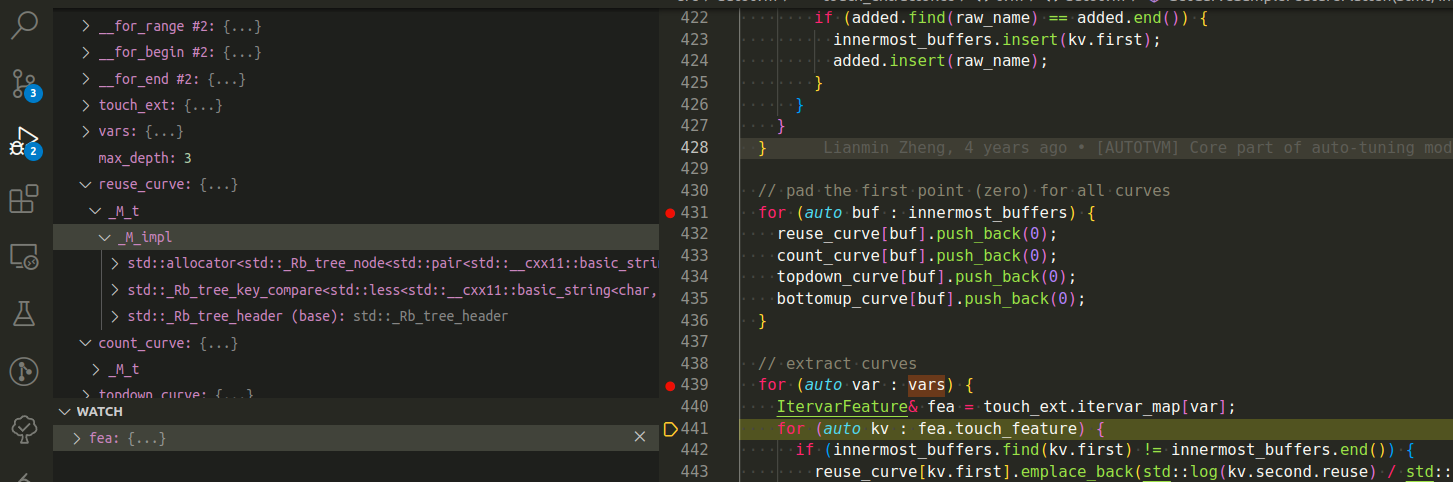Image resolution: width=1453 pixels, height=482 pixels.
Task: Expand the std::_Rb_tree_header (base) item
Action: (x=116, y=316)
